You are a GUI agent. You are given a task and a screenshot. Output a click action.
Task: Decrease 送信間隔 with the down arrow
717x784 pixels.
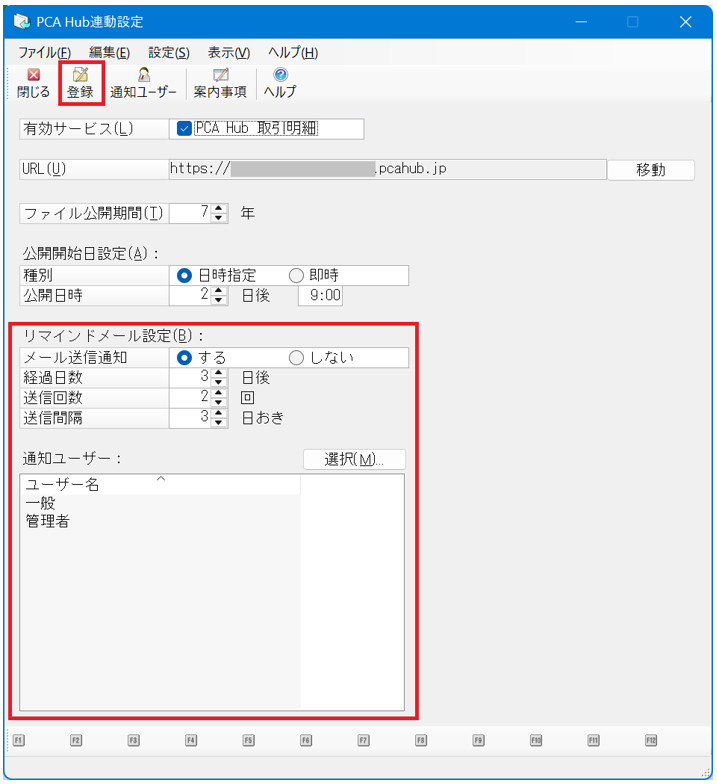click(x=218, y=422)
